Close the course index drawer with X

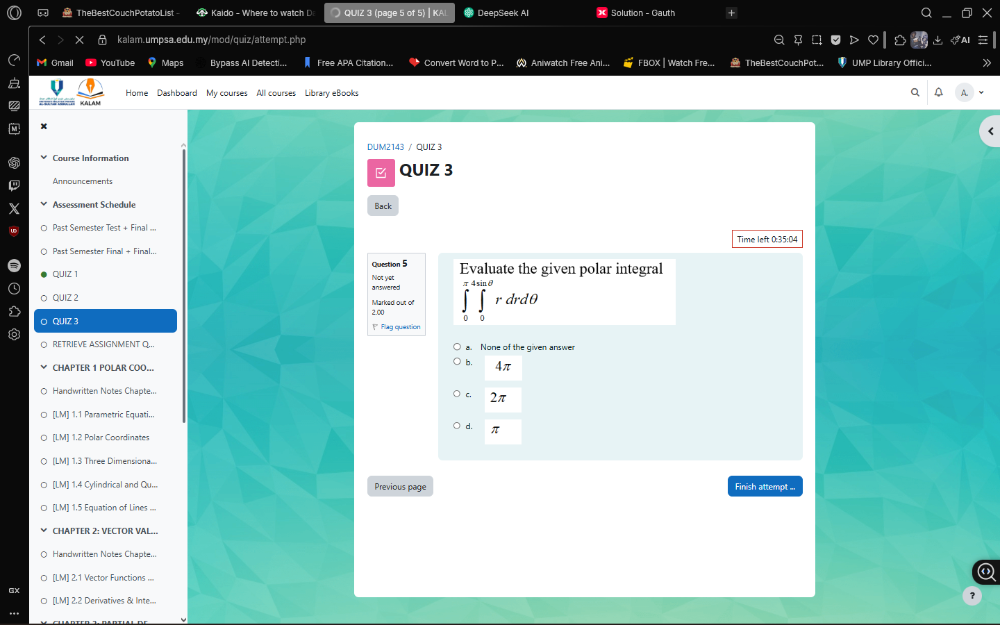pos(44,127)
